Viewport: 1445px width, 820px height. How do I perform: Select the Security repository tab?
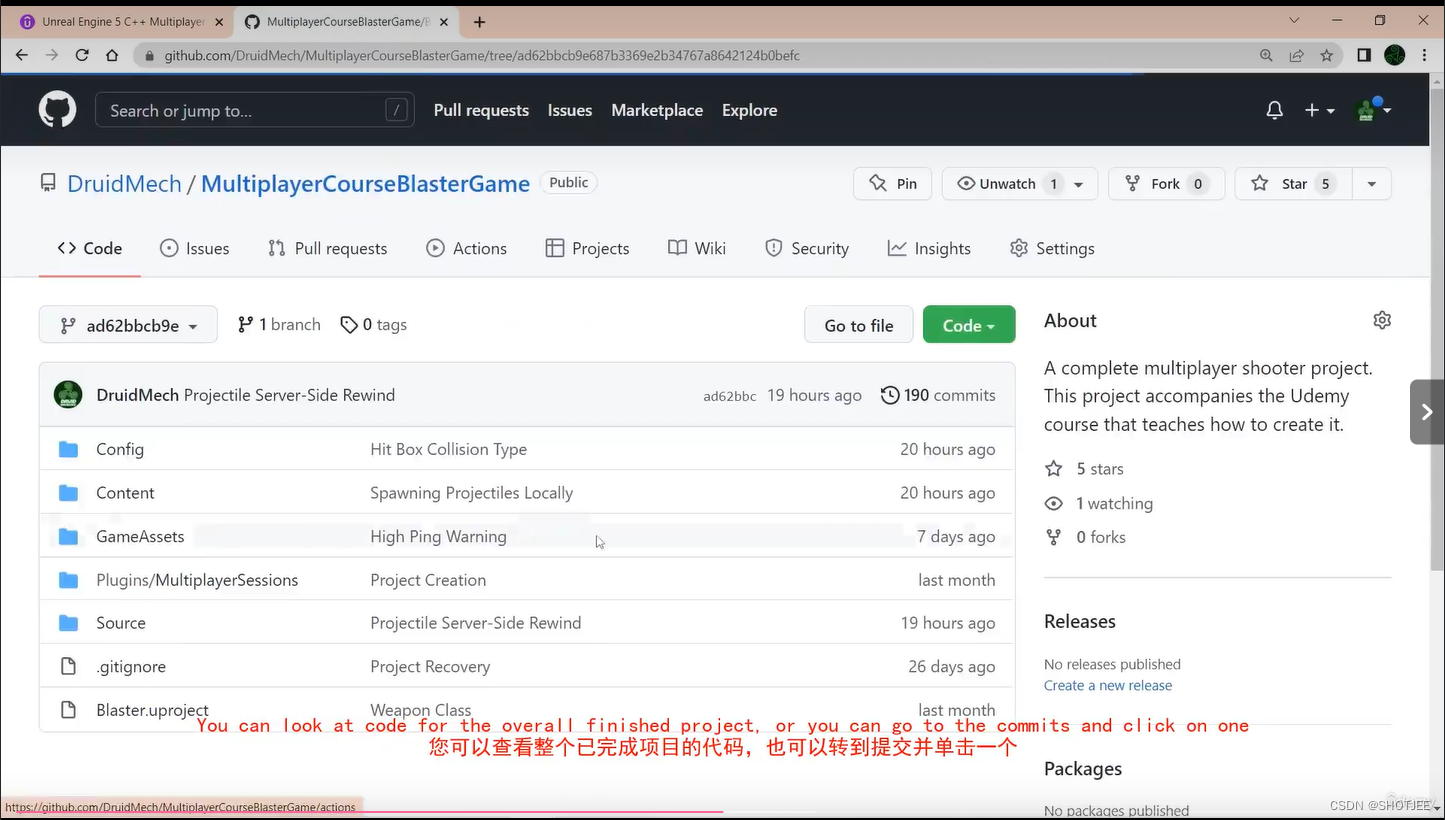tap(807, 249)
